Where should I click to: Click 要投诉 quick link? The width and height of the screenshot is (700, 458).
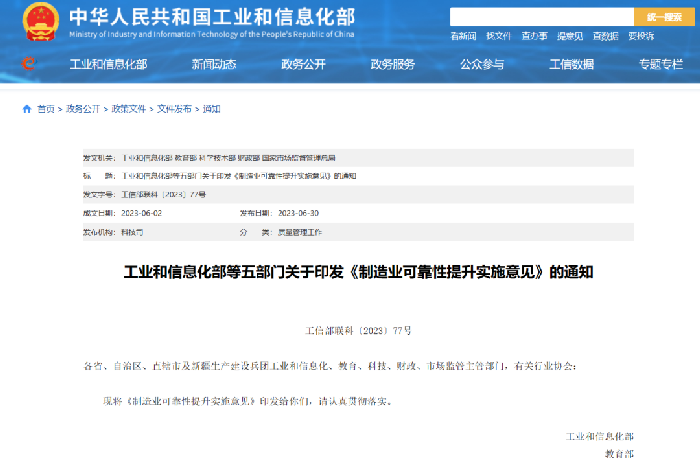point(641,36)
